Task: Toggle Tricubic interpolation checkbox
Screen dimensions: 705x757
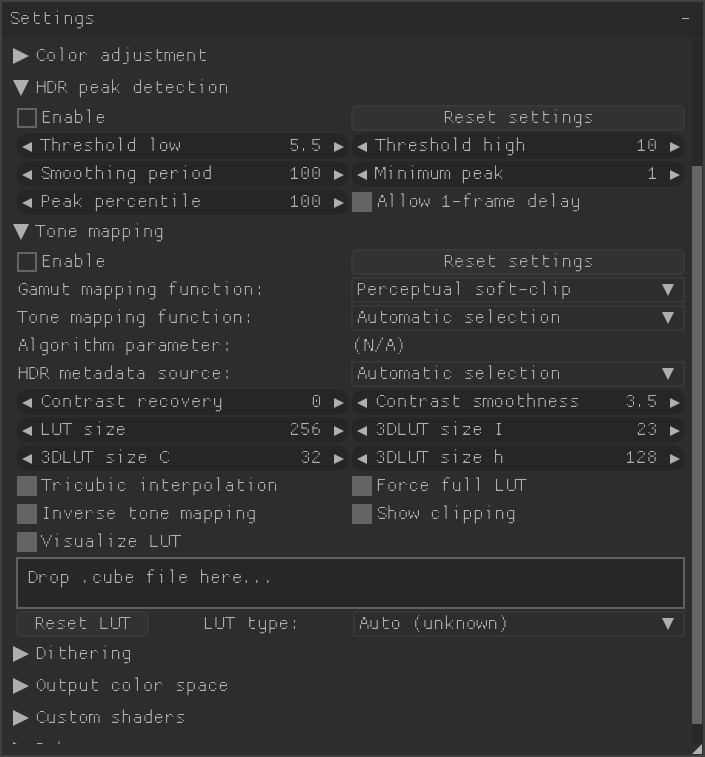Action: coord(27,486)
